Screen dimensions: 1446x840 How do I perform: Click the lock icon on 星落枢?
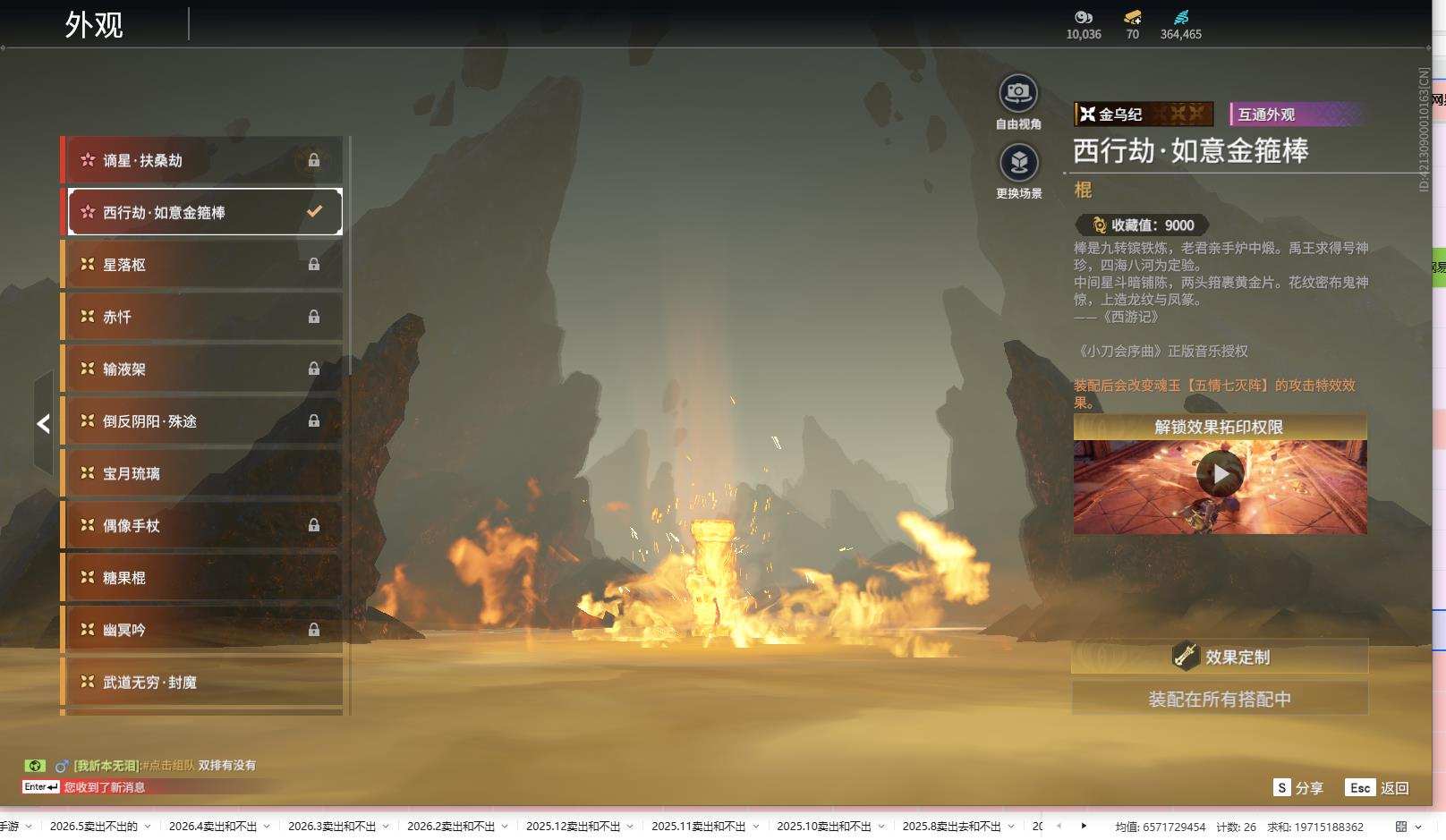point(314,264)
